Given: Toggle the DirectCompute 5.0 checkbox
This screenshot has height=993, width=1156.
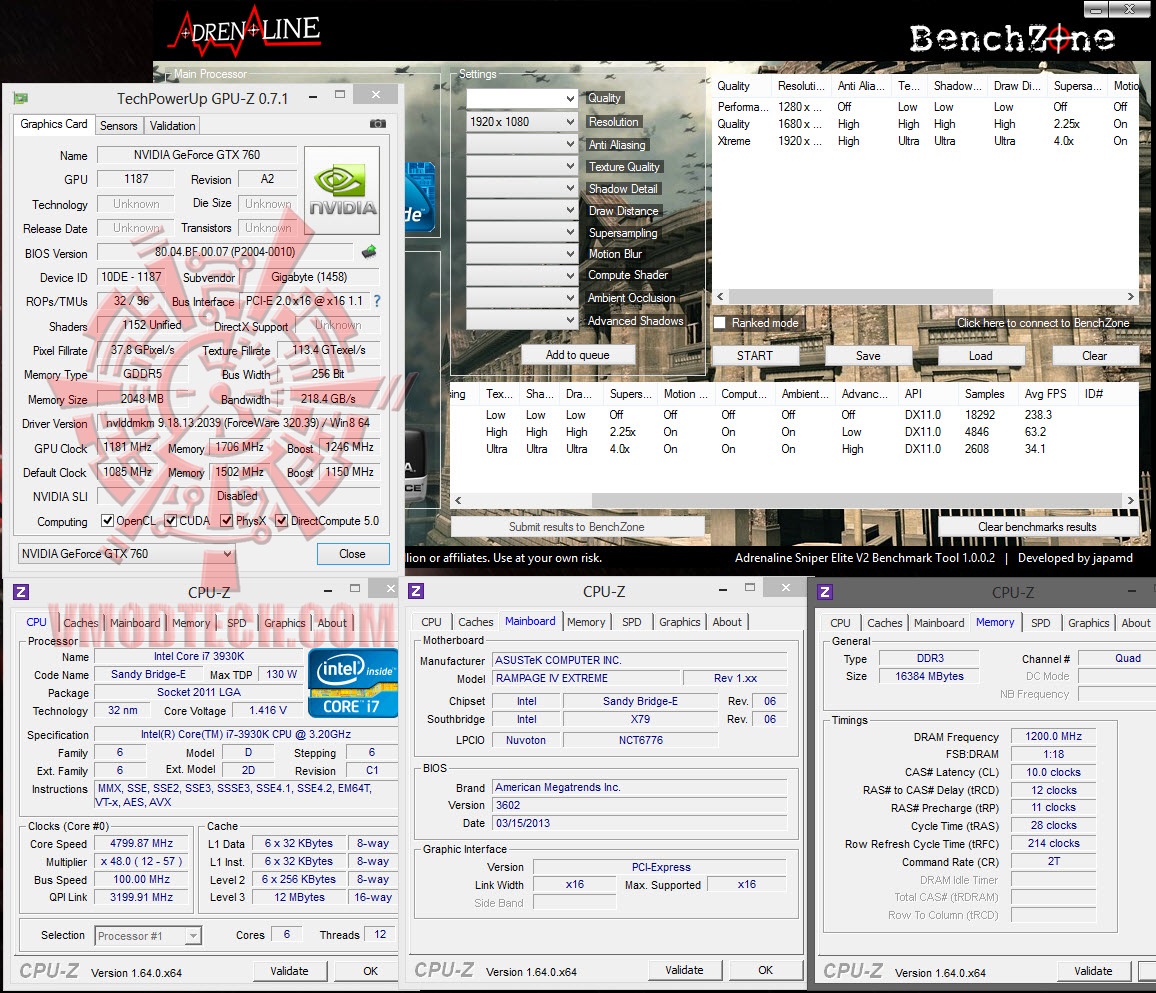Looking at the screenshot, I should click(x=281, y=520).
